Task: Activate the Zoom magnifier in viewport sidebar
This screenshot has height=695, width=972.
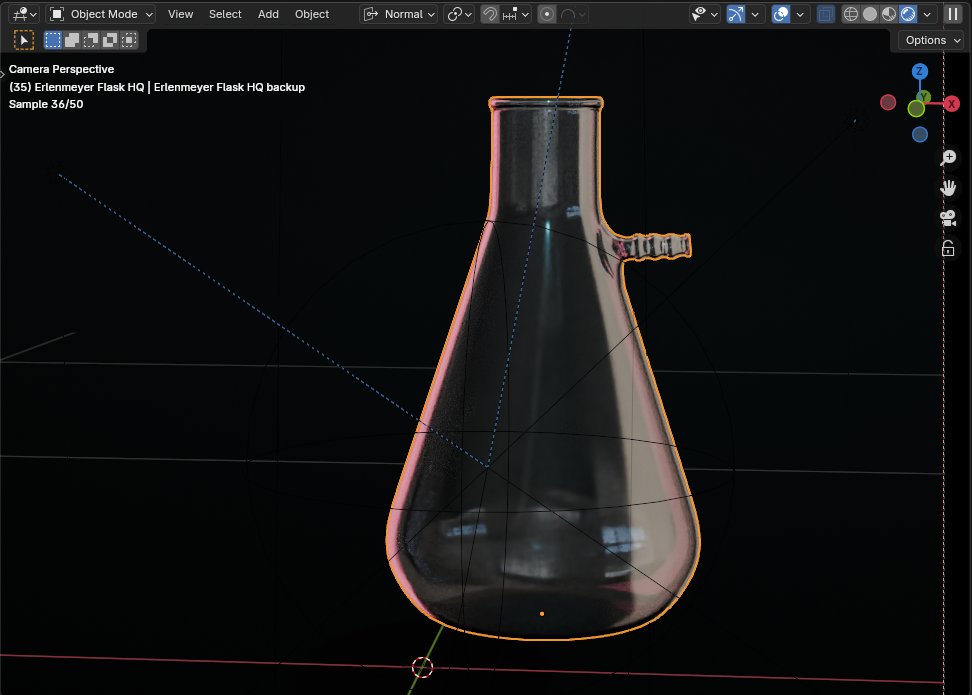Action: pos(947,157)
